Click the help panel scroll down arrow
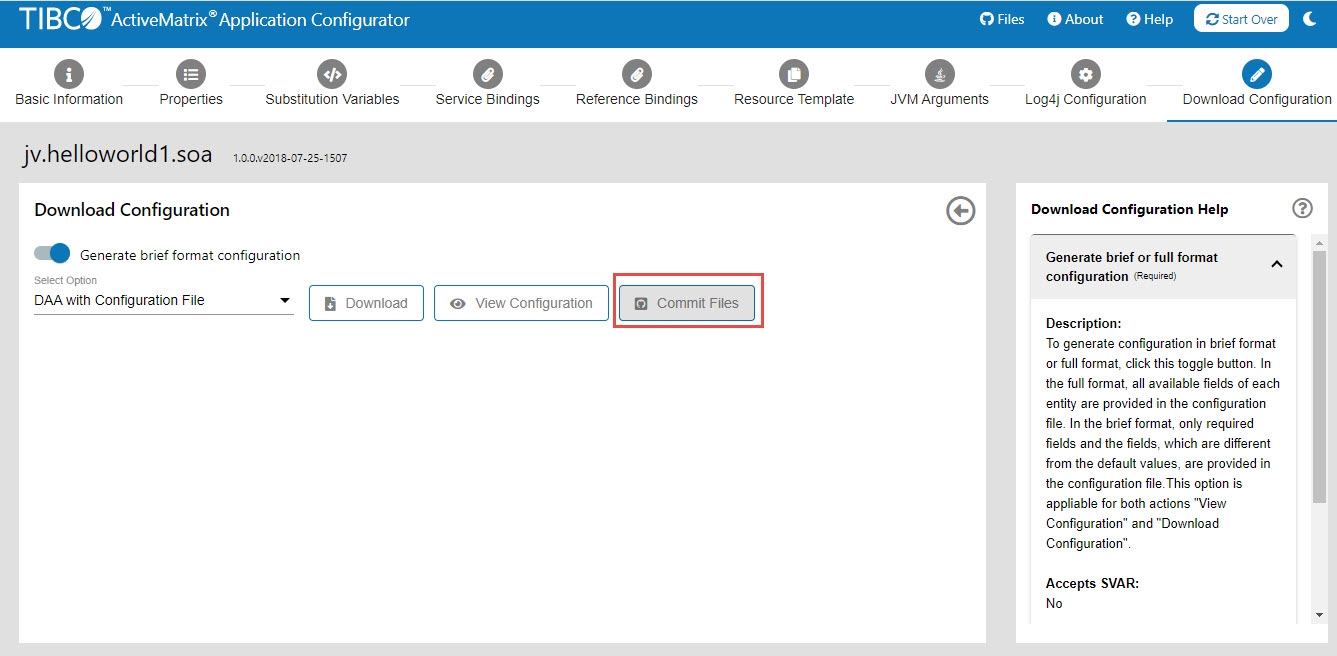The height and width of the screenshot is (656, 1337). coord(1320,614)
